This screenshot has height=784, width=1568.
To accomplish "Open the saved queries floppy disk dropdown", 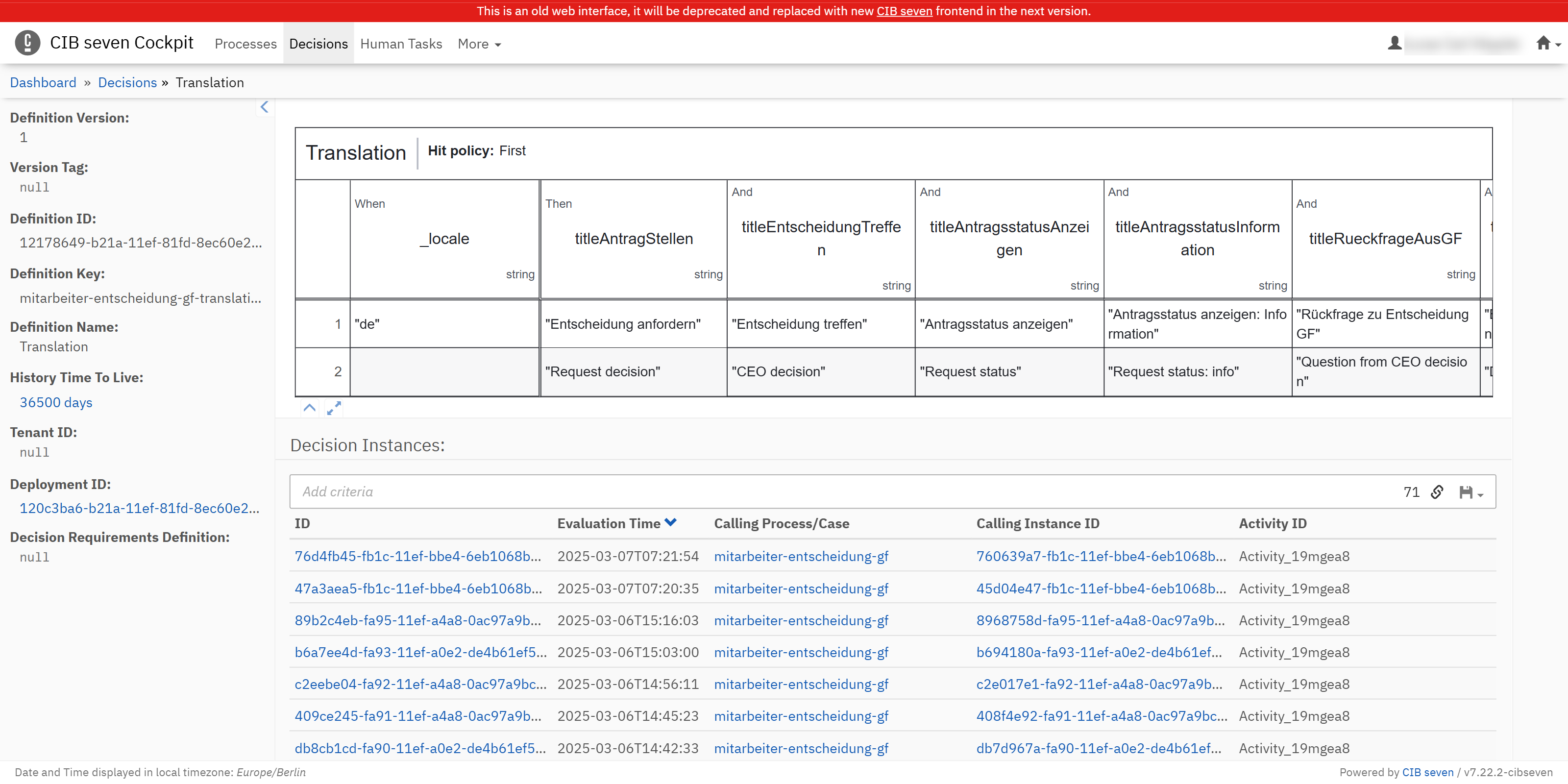I will click(x=1470, y=492).
